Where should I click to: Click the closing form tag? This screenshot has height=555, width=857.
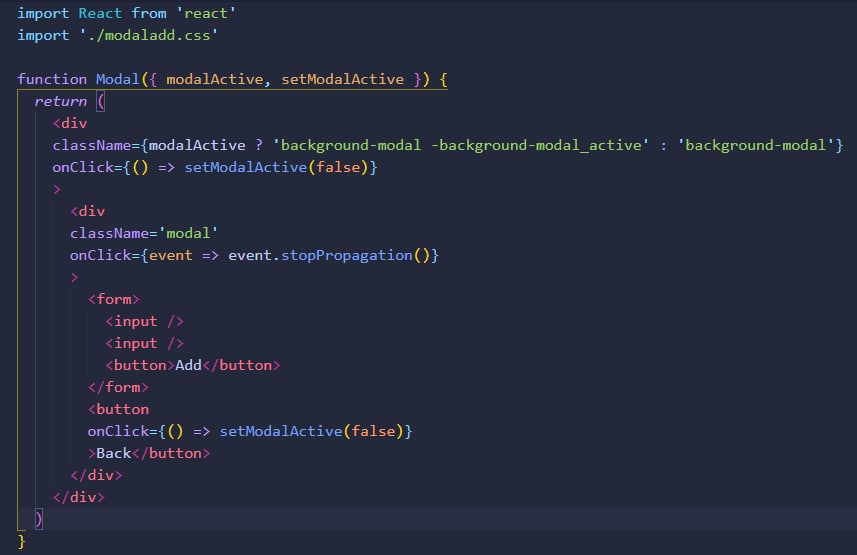(118, 387)
